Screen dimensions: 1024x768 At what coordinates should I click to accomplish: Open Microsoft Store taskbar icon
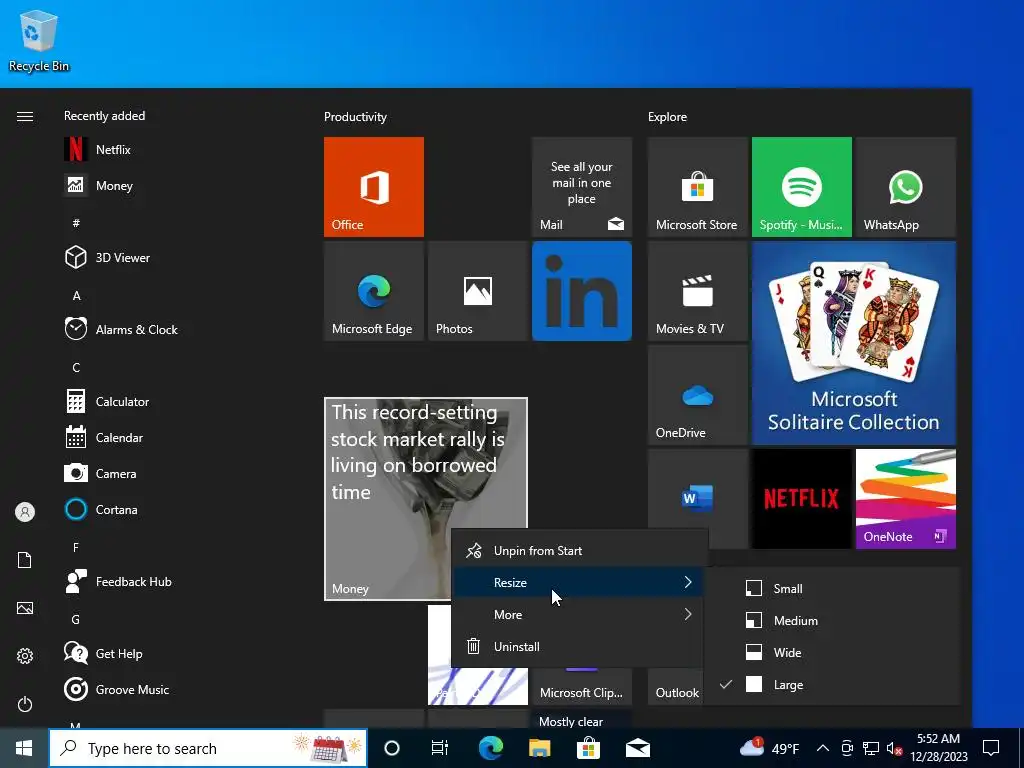pos(588,748)
